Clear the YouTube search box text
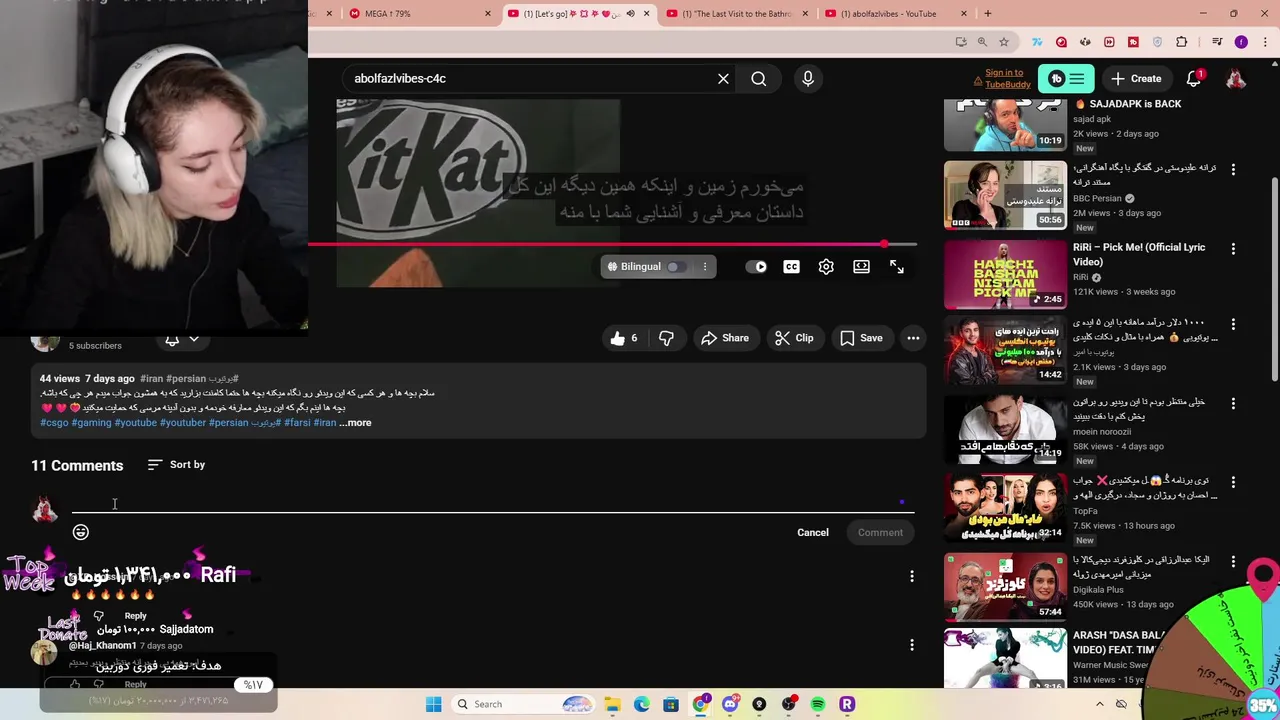This screenshot has height=720, width=1280. (x=723, y=78)
